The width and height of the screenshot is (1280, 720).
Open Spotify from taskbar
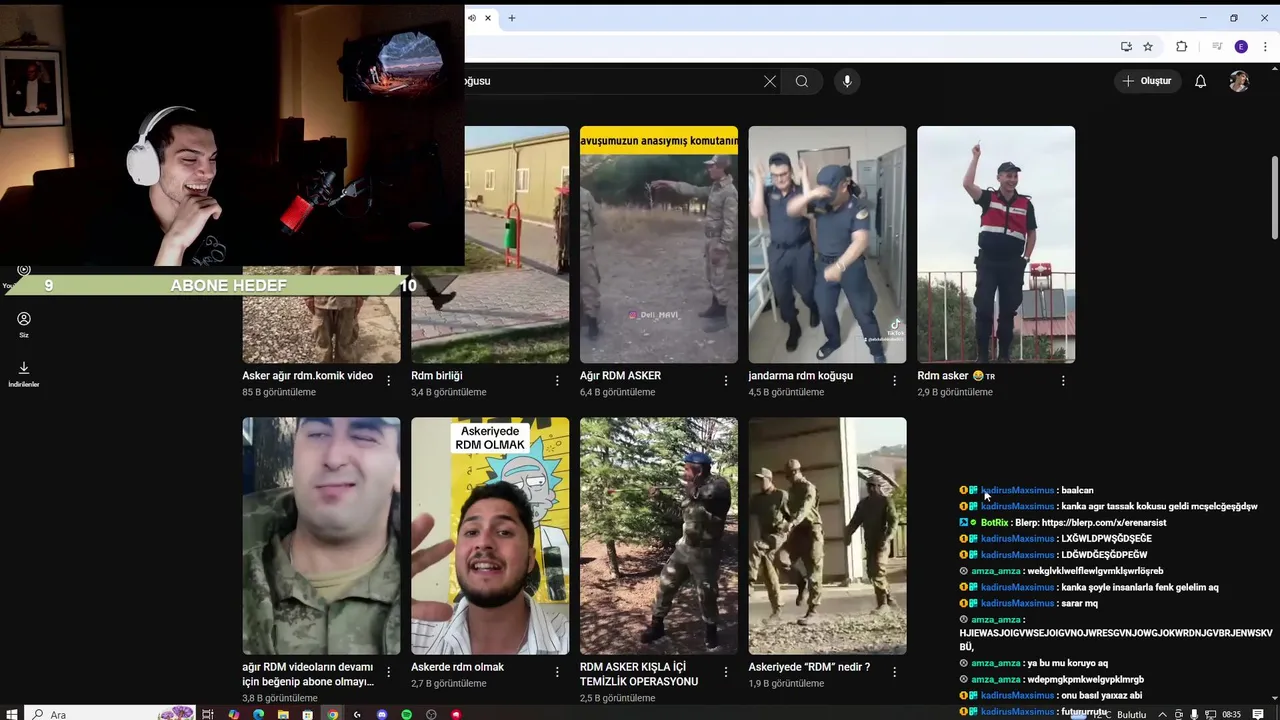pos(407,714)
